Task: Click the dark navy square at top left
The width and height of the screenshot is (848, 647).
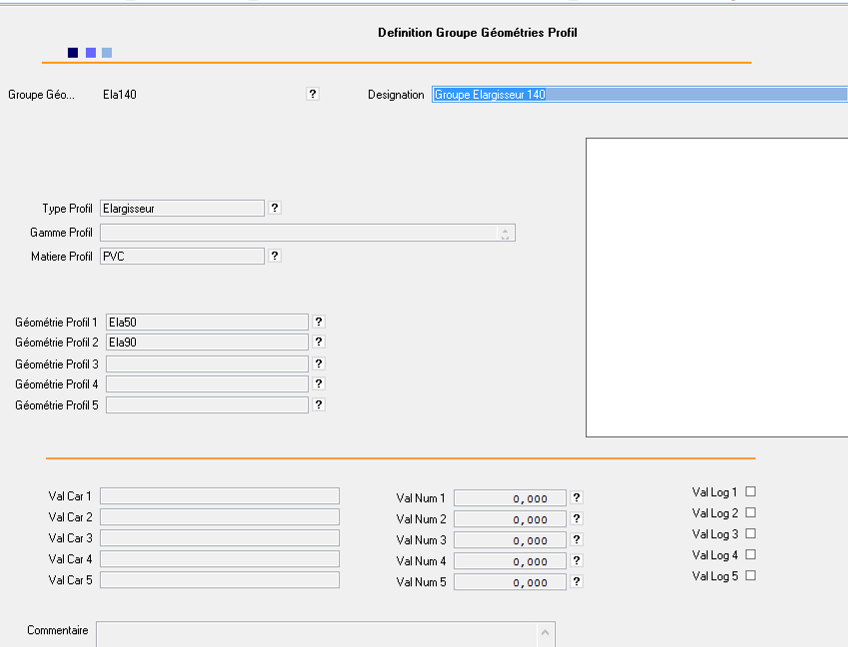Action: pos(73,53)
